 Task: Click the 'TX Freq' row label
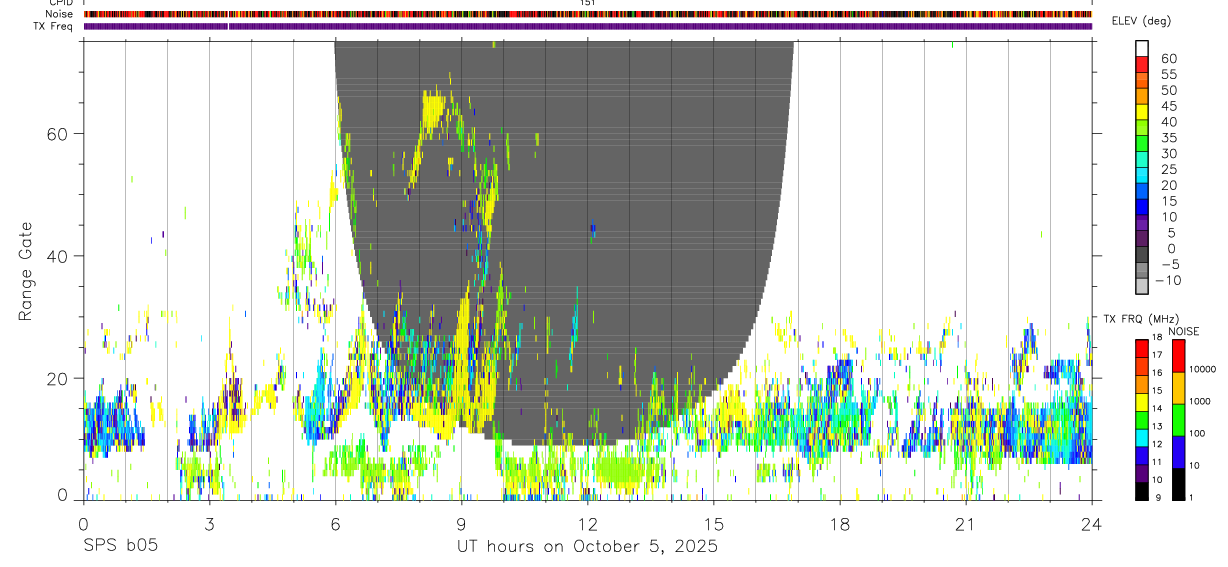click(x=55, y=26)
